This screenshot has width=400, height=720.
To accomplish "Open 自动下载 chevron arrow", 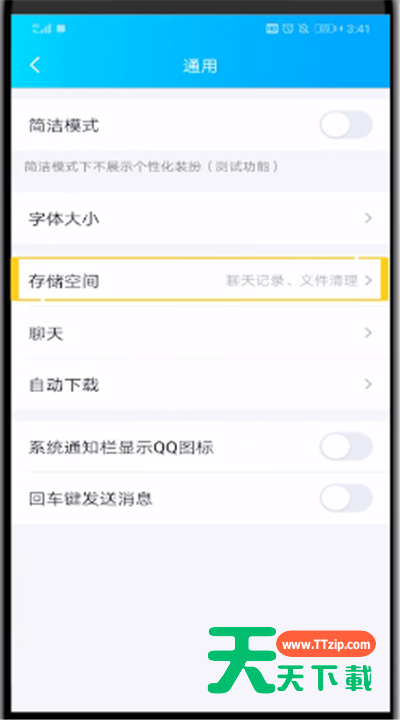I will pos(368,384).
